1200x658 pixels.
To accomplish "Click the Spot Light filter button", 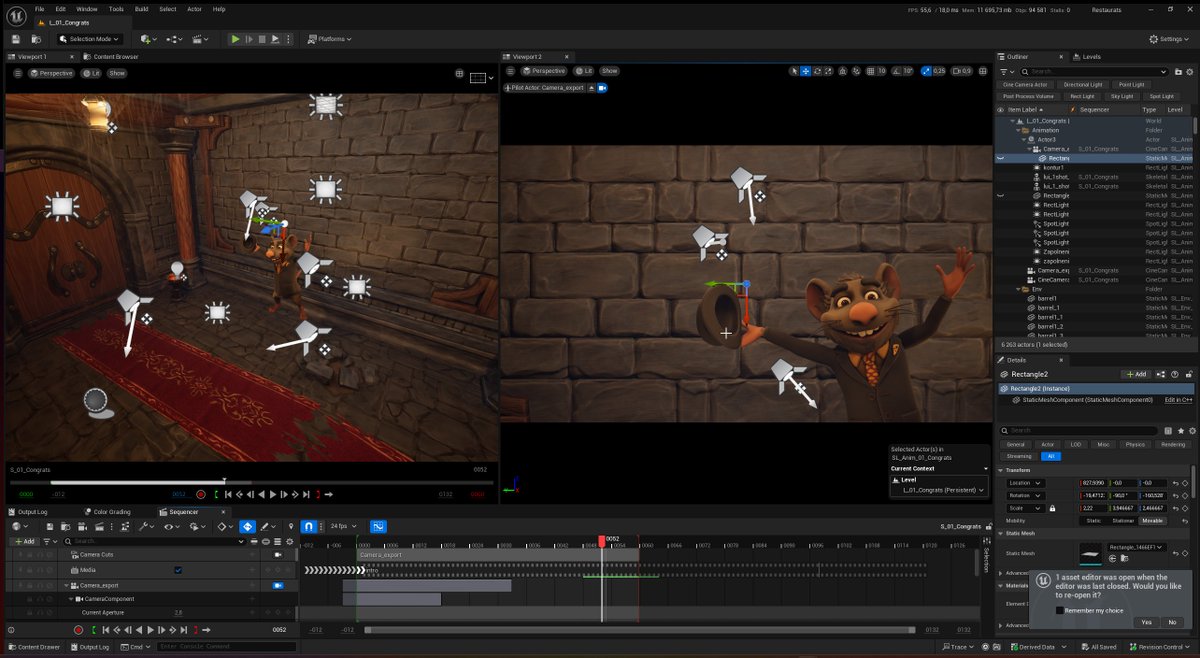I will coord(1162,96).
